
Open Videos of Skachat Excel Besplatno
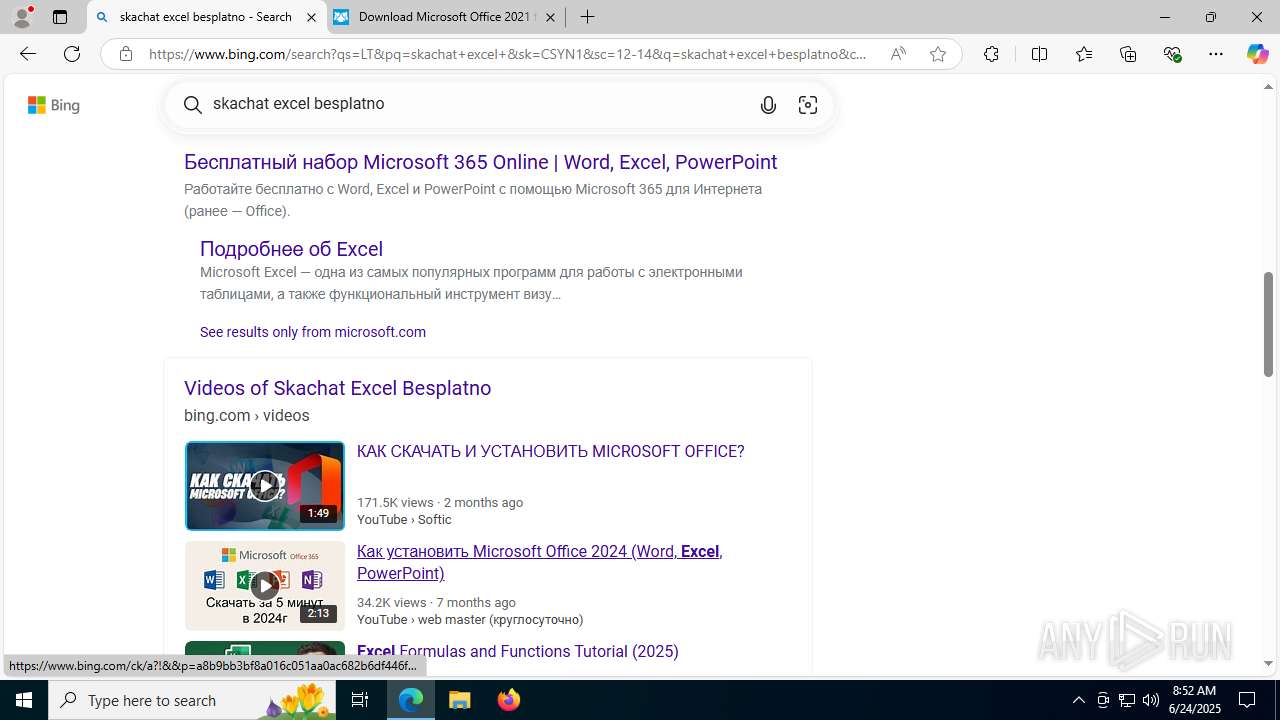pos(338,388)
